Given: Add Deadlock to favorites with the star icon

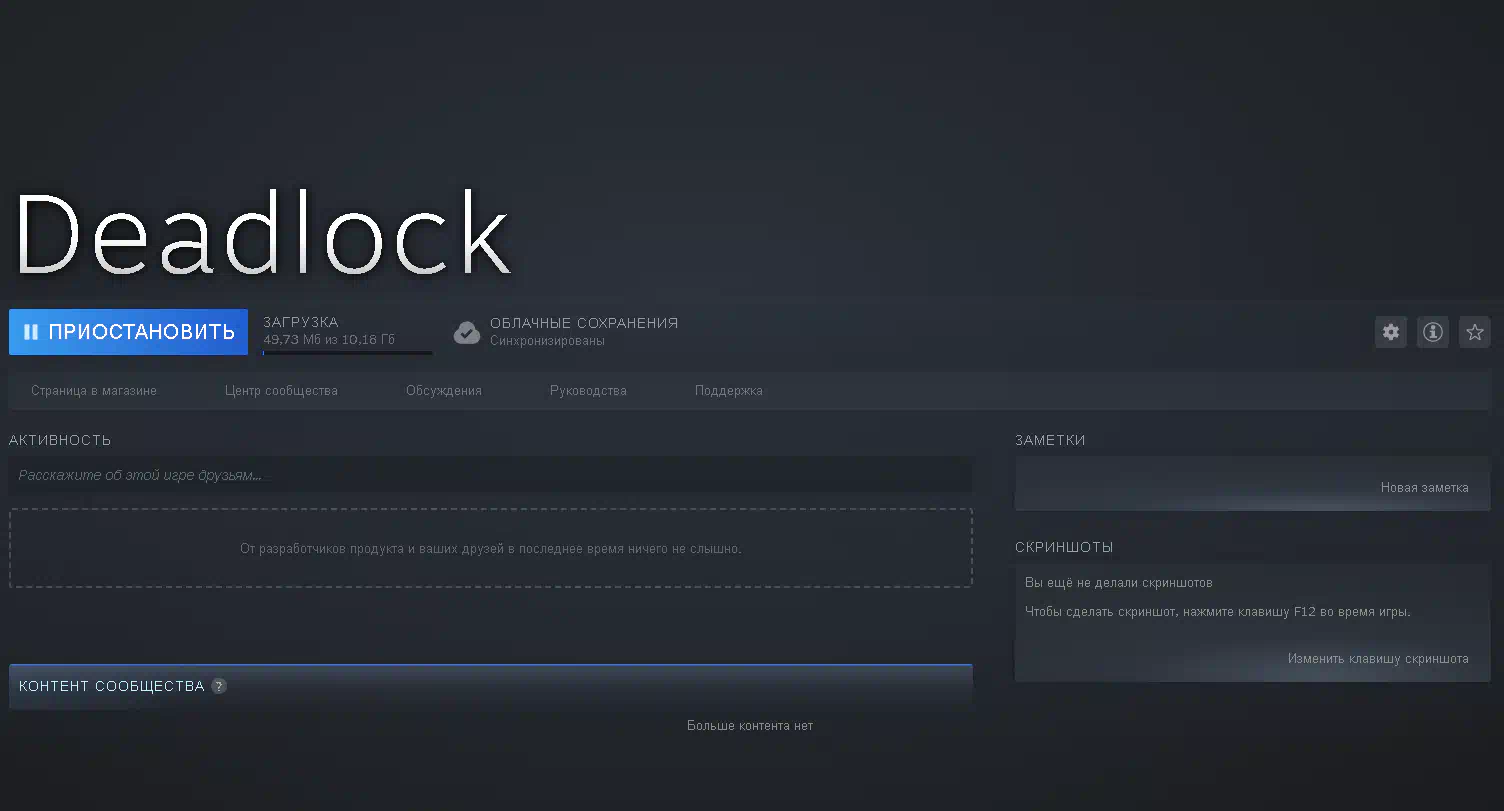Looking at the screenshot, I should [1475, 332].
